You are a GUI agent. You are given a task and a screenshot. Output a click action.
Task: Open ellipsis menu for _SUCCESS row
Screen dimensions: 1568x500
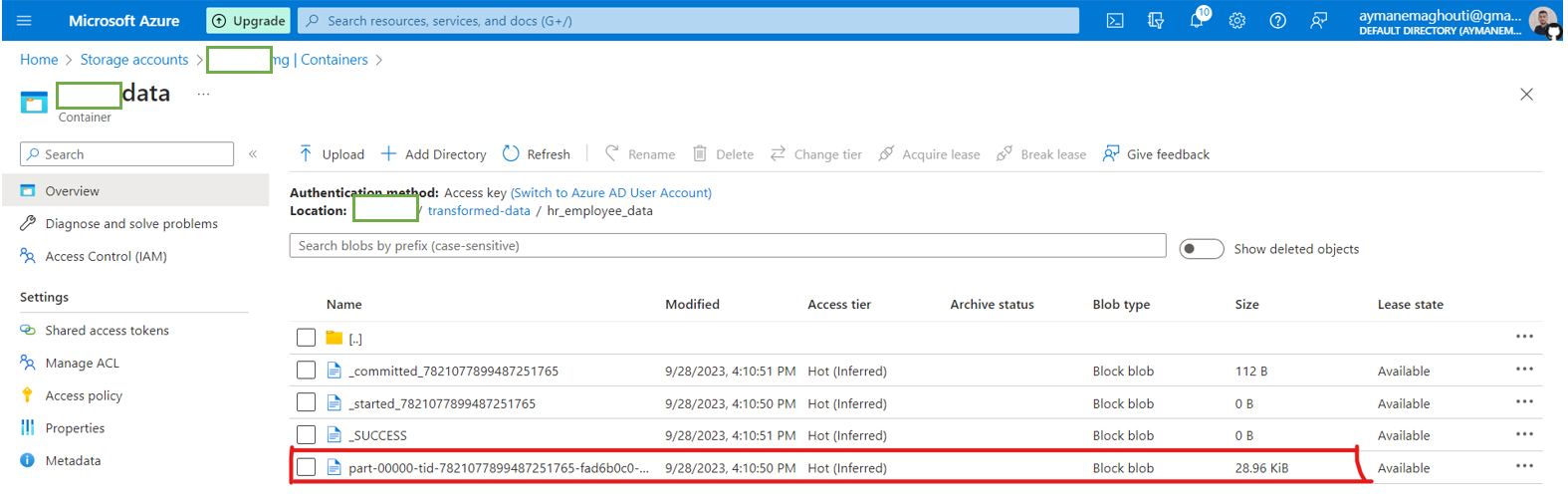[1524, 434]
